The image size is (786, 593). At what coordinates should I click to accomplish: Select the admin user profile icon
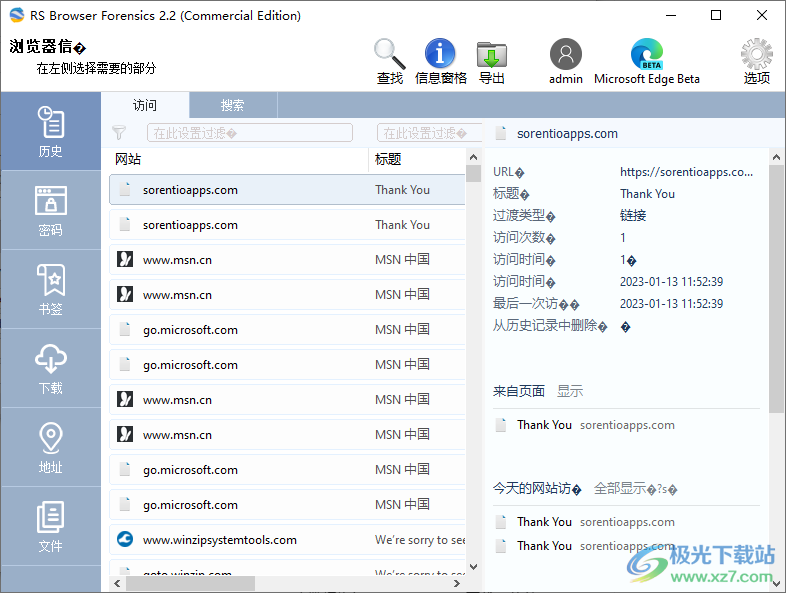coord(565,61)
